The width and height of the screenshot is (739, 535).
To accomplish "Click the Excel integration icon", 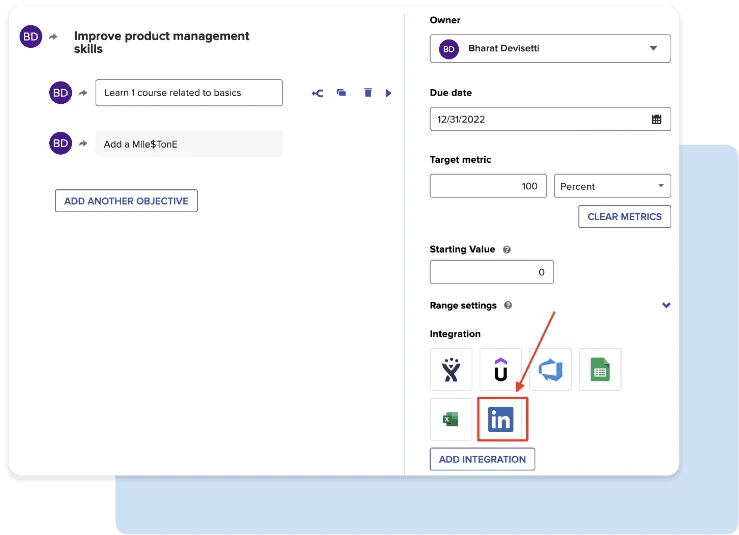I will coord(451,420).
